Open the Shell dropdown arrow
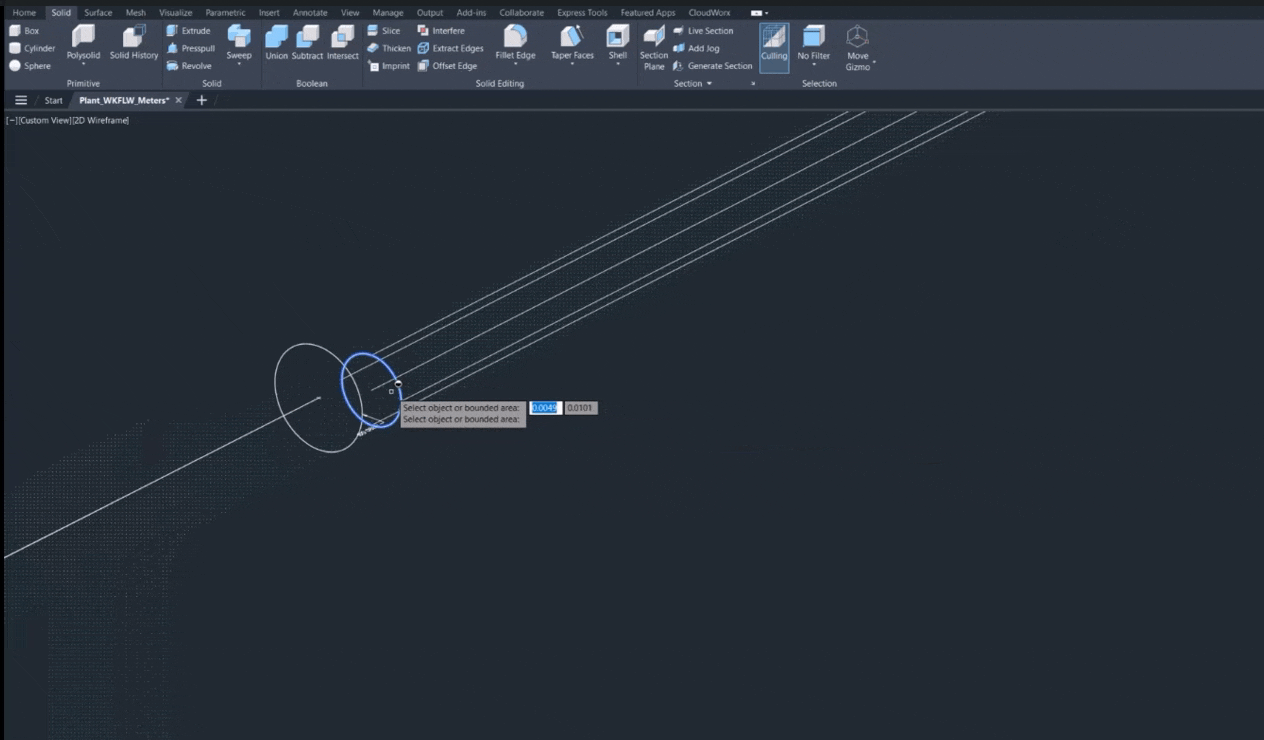 coord(618,65)
